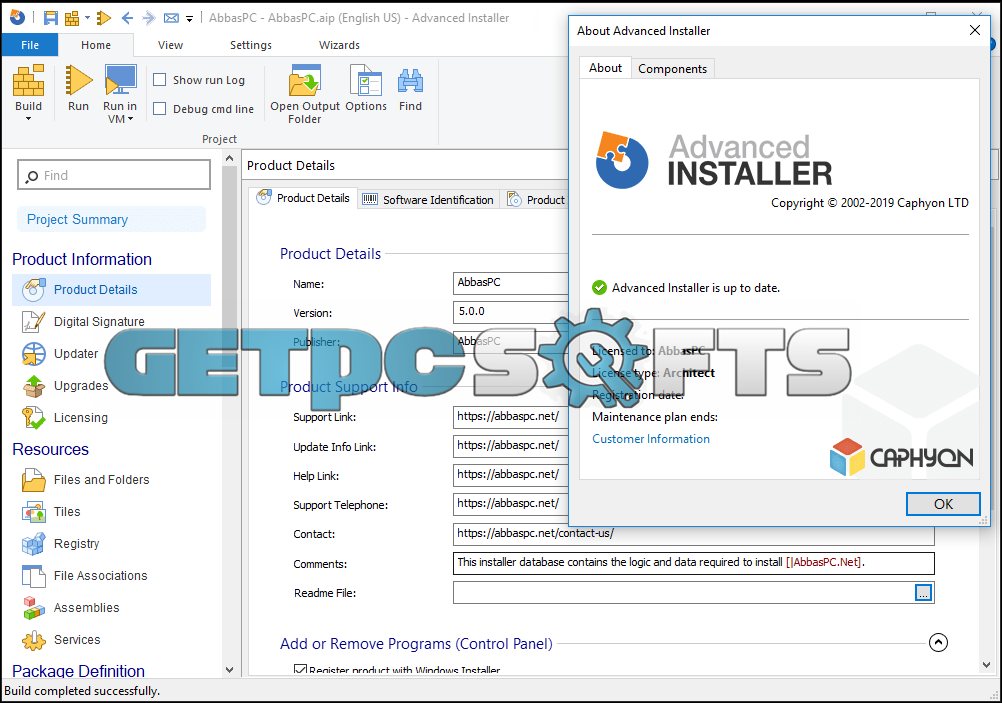
Task: Select the Product Details page tab
Action: coord(303,198)
